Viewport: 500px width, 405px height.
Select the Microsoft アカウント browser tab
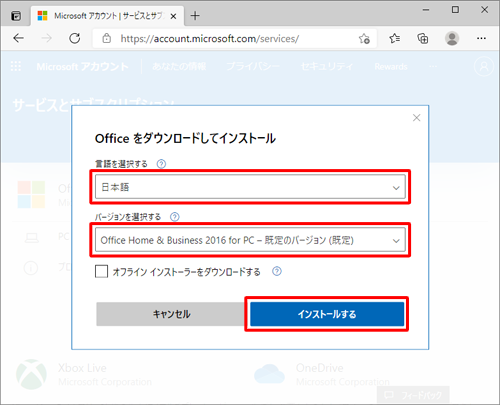click(108, 16)
